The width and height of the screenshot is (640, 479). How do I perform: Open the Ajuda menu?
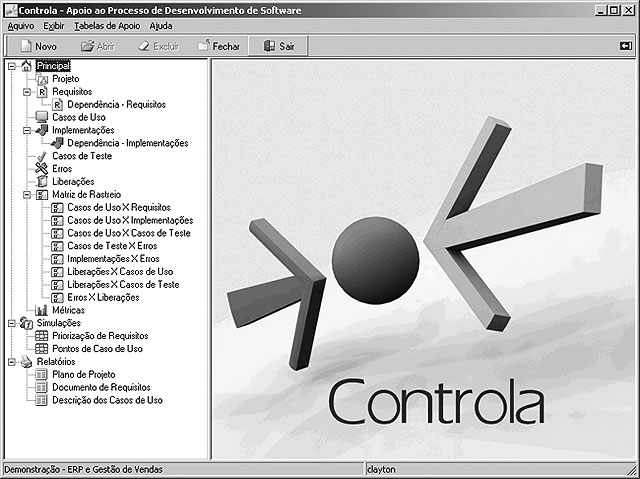[x=161, y=26]
